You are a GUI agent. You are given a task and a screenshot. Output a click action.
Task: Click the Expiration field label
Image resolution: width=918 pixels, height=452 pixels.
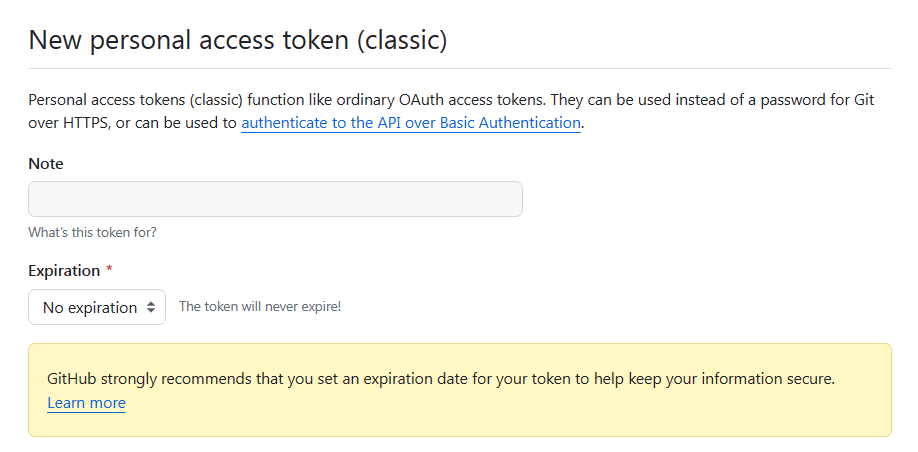pos(64,271)
